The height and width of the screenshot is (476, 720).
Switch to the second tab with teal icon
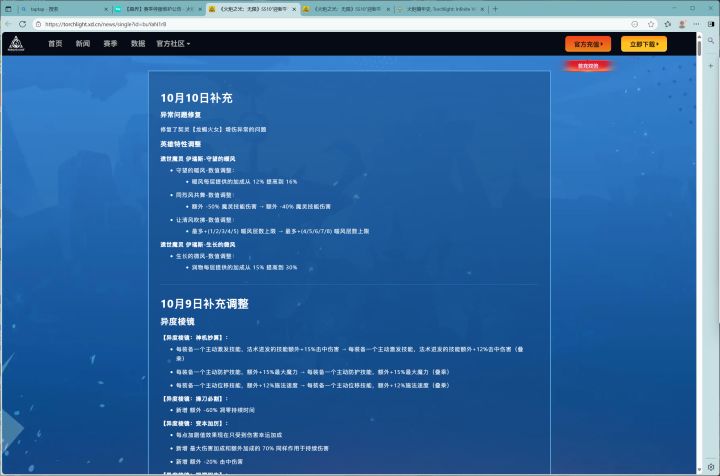(x=159, y=9)
